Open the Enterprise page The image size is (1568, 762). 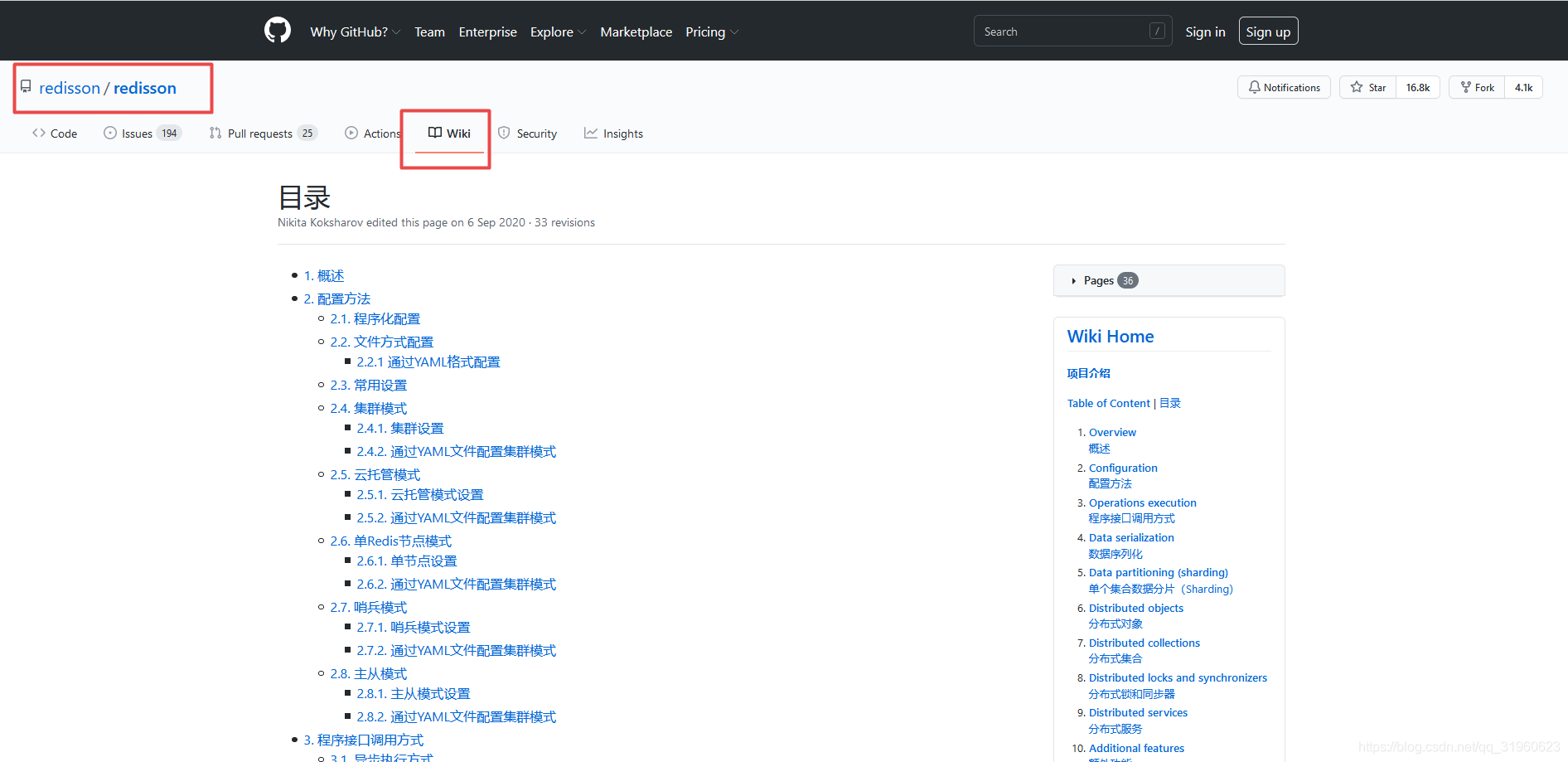pos(487,32)
